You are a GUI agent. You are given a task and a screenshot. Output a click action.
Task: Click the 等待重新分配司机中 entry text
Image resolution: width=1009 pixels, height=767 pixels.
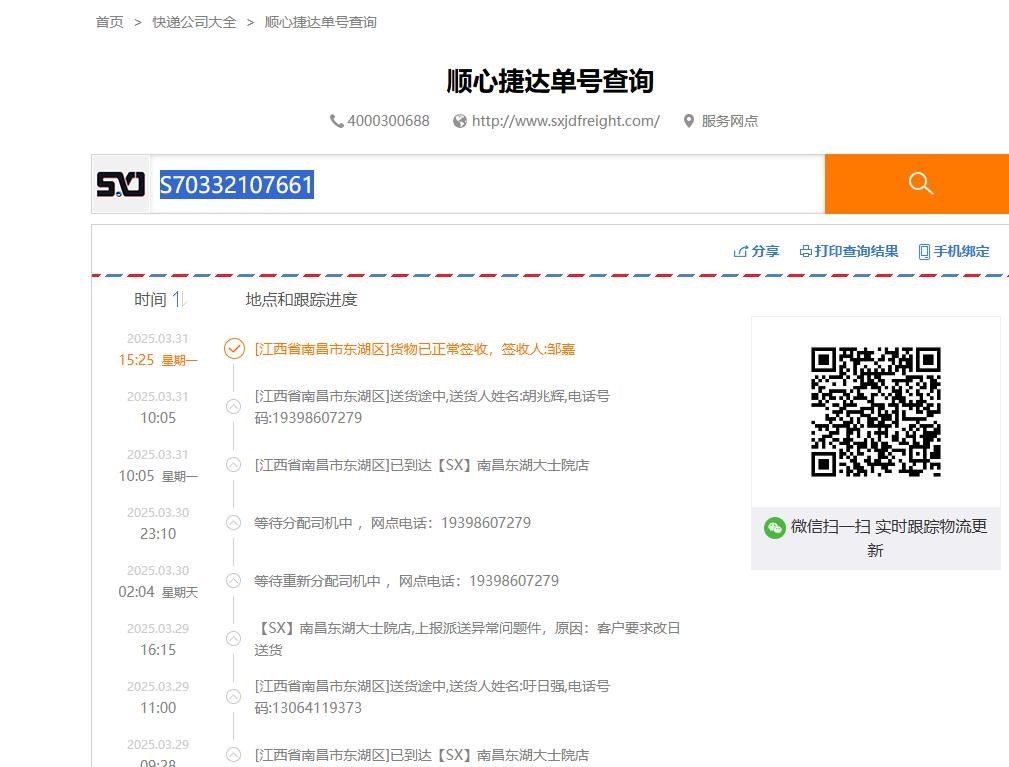pos(407,580)
